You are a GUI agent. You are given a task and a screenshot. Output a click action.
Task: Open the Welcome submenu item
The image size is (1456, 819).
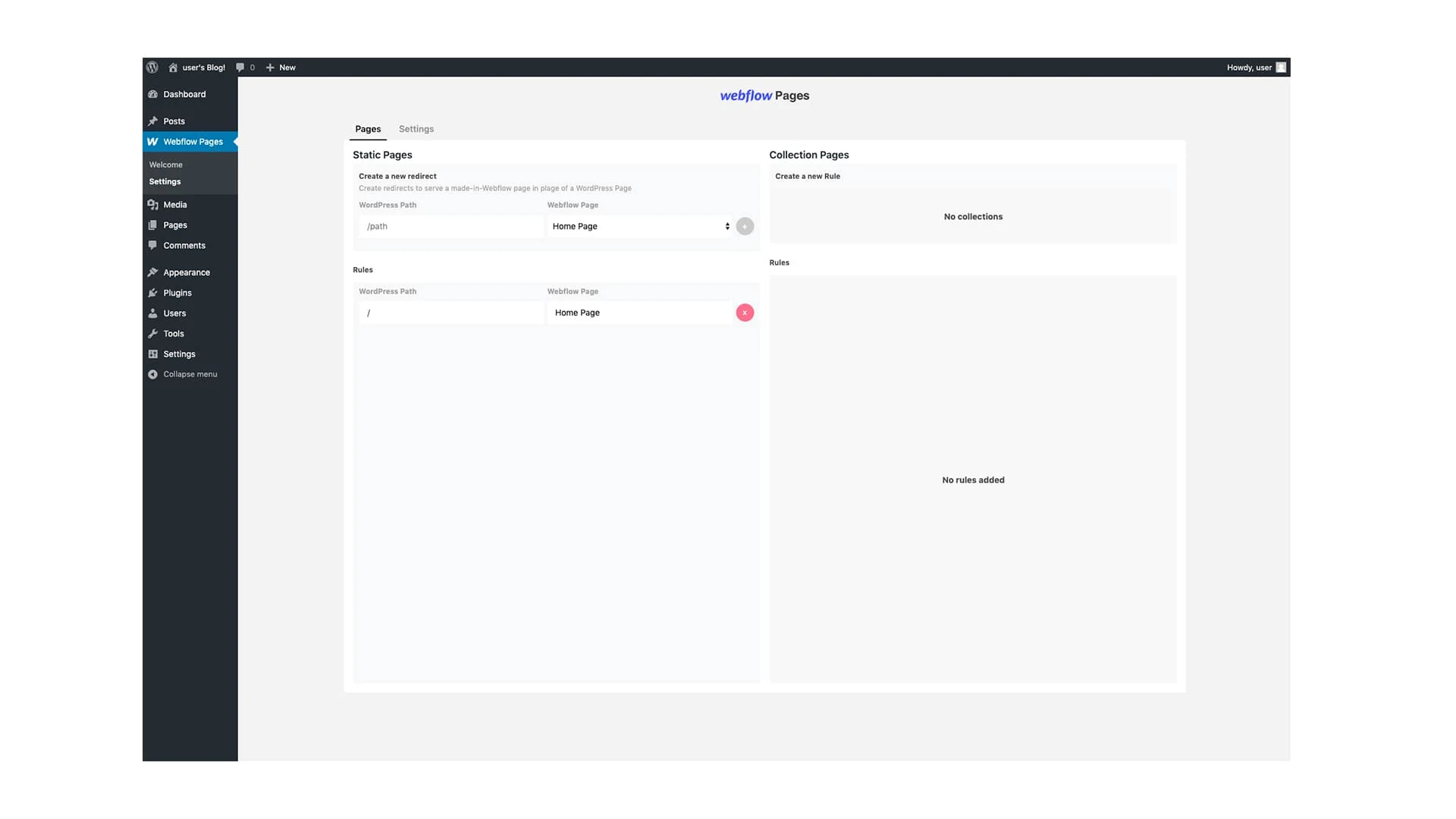[166, 165]
